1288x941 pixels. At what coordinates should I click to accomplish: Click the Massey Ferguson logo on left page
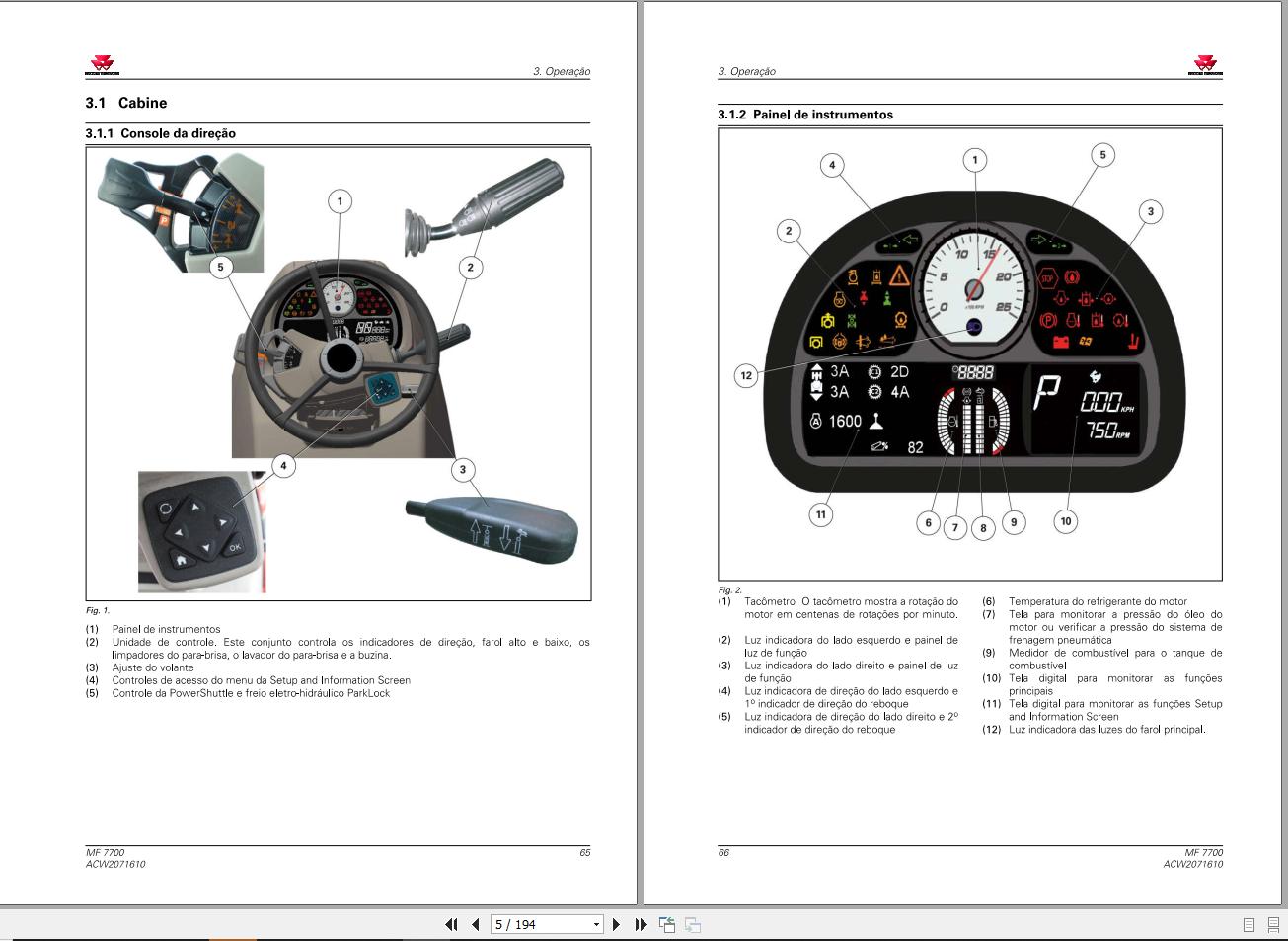click(103, 65)
